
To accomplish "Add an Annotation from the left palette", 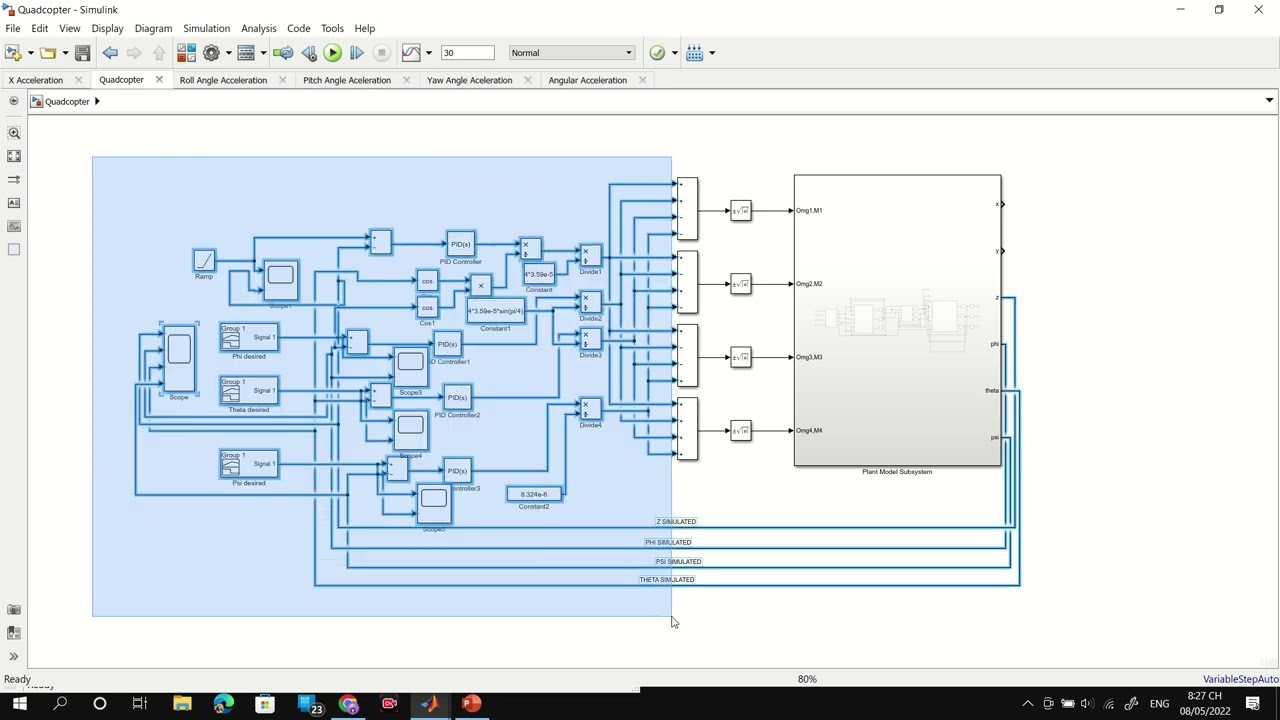I will click(14, 203).
